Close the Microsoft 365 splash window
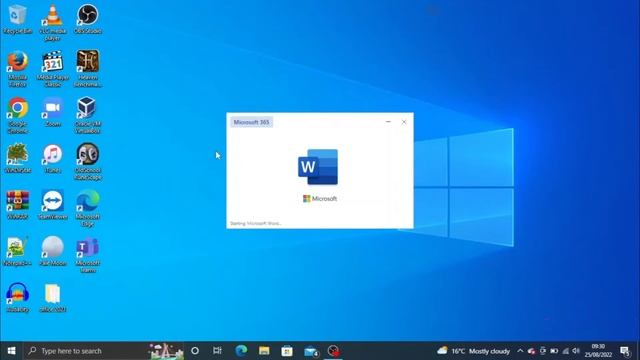Image resolution: width=640 pixels, height=360 pixels. [x=404, y=122]
